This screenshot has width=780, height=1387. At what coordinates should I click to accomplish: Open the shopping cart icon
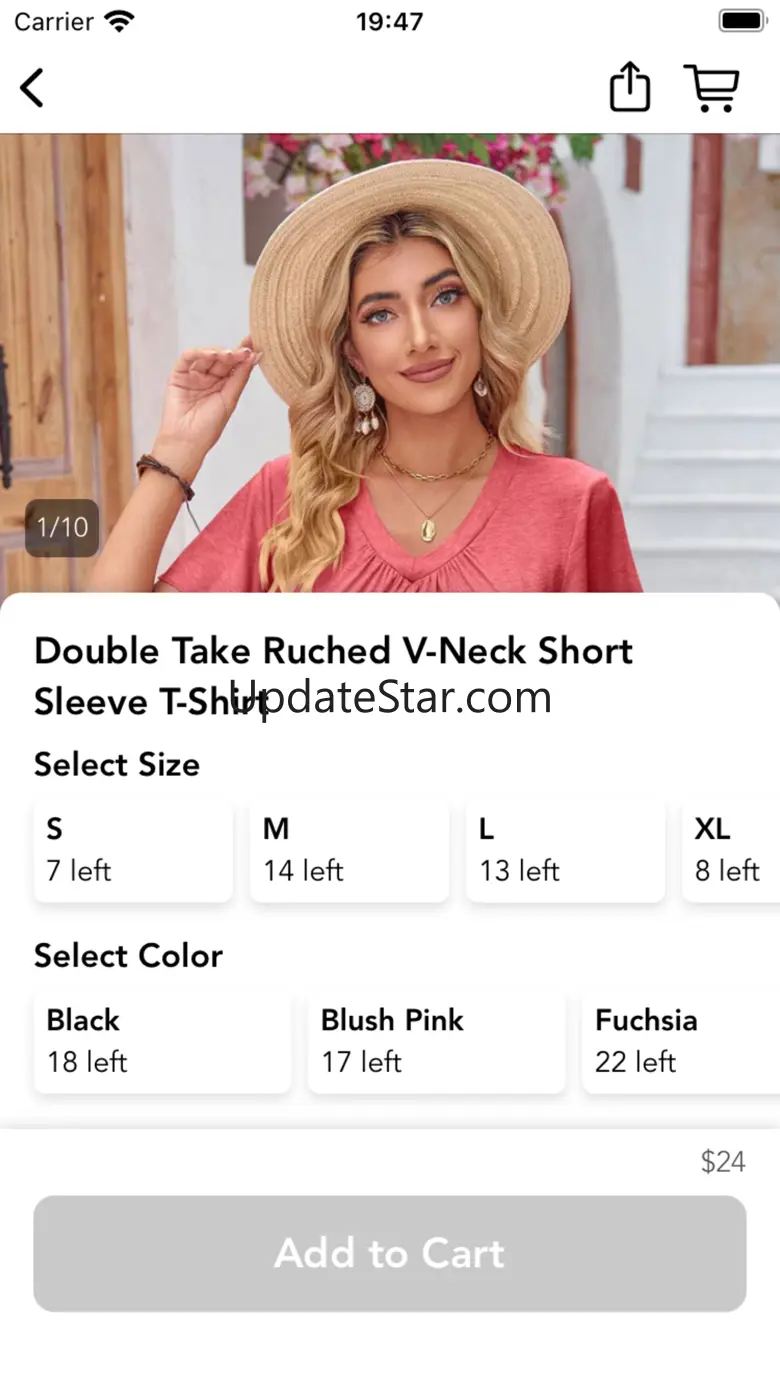712,88
